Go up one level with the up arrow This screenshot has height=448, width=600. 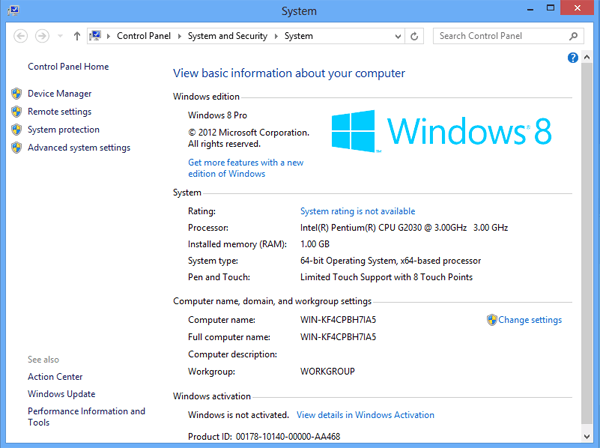click(77, 36)
